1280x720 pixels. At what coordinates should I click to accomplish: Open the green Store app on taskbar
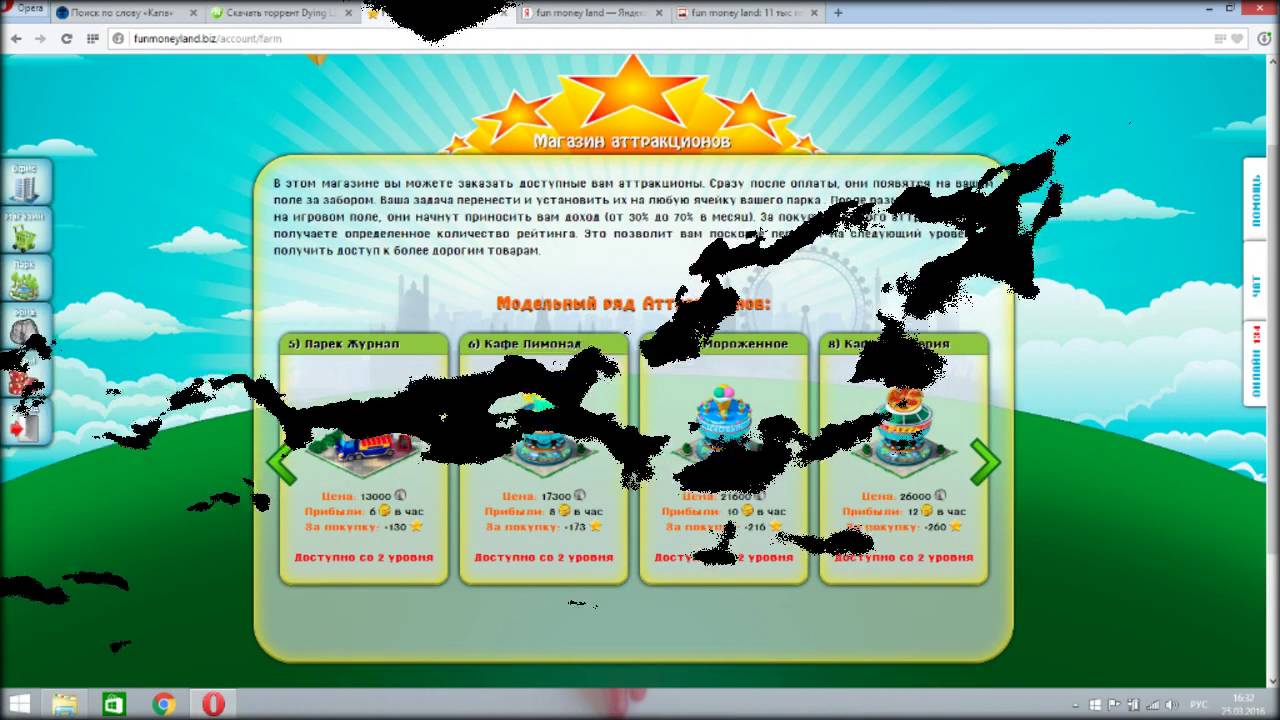tap(114, 703)
